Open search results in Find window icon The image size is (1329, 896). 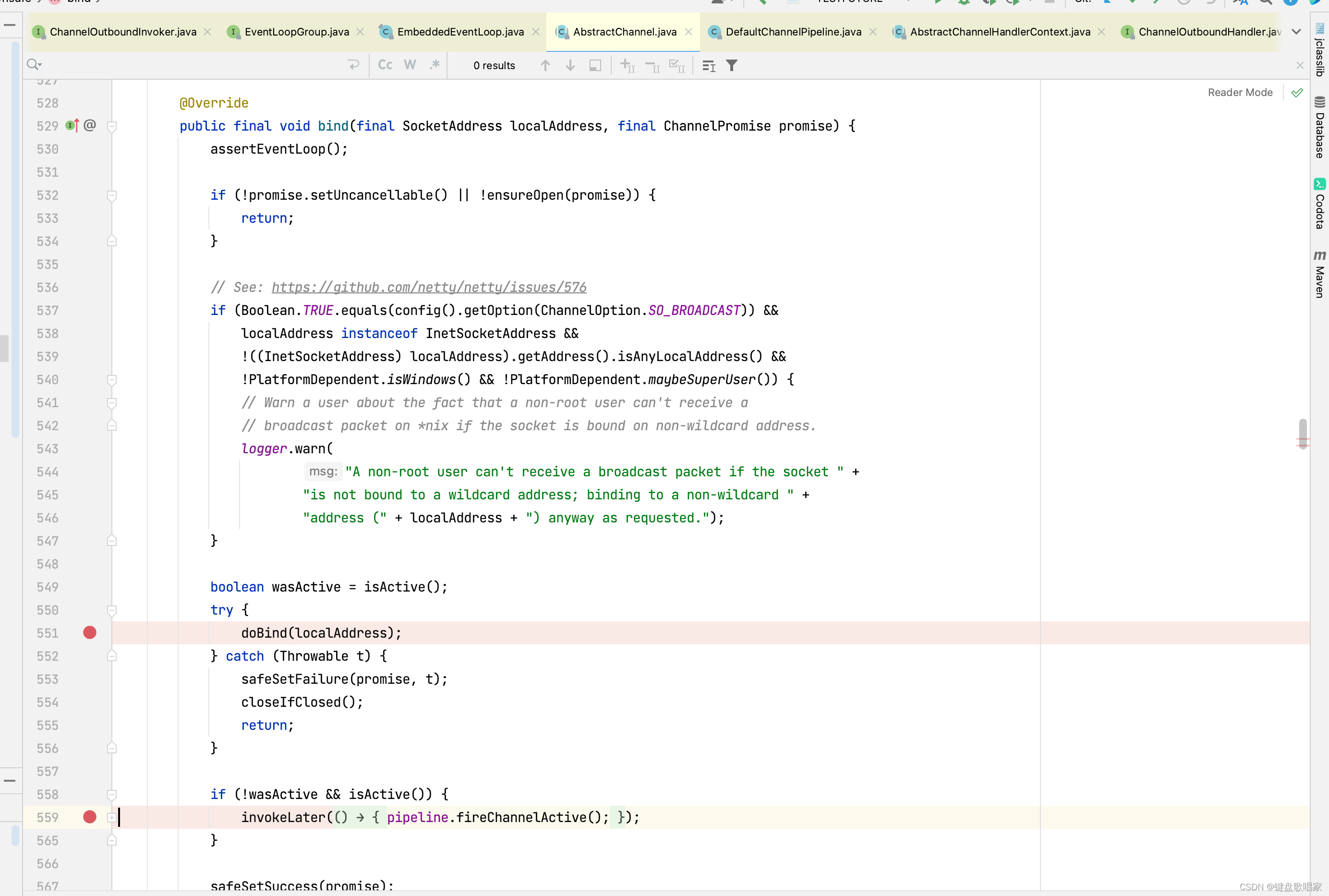click(x=709, y=66)
